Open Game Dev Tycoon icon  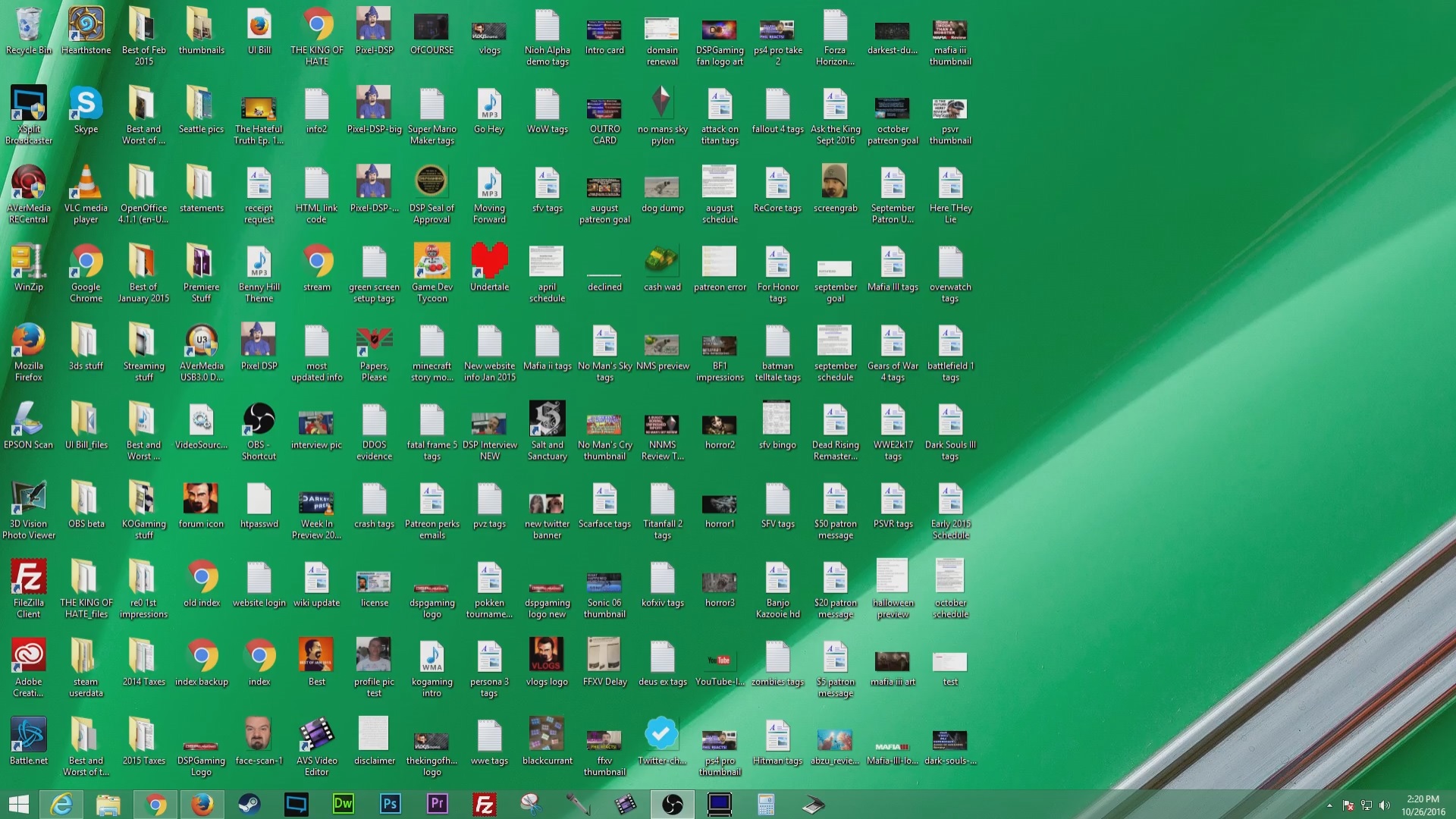click(431, 273)
